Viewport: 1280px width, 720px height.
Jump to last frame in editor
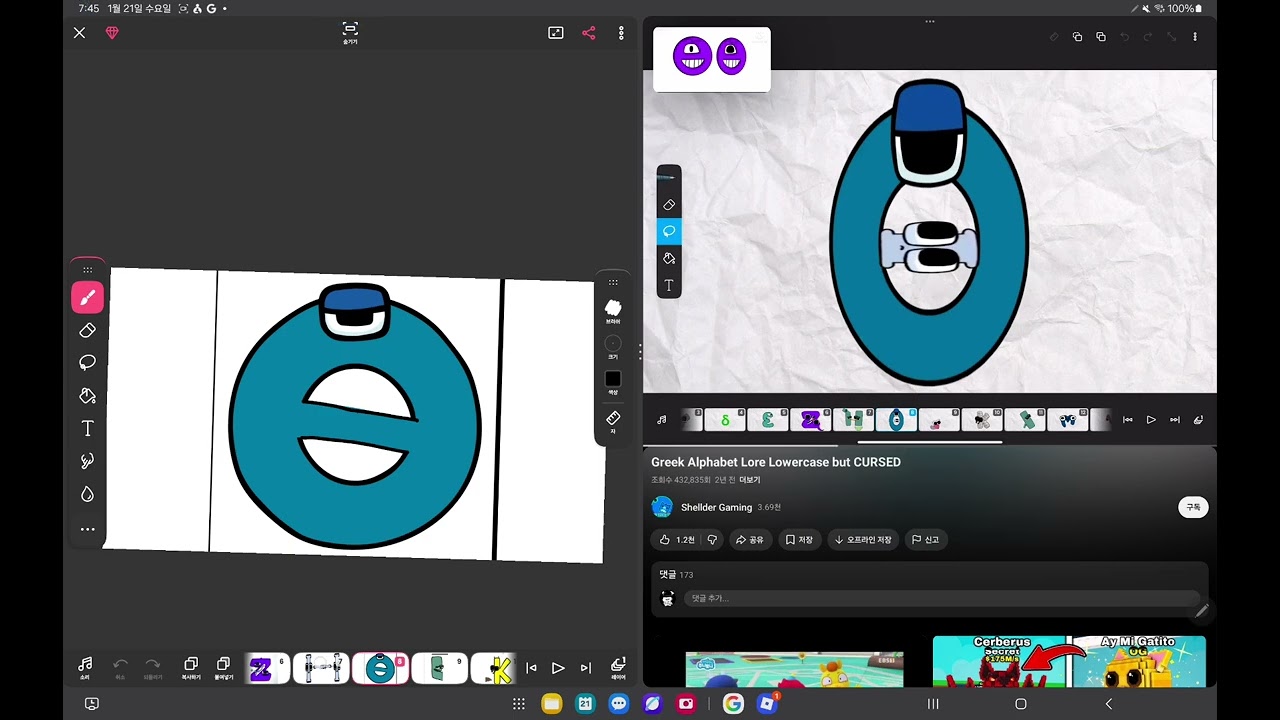click(x=586, y=668)
